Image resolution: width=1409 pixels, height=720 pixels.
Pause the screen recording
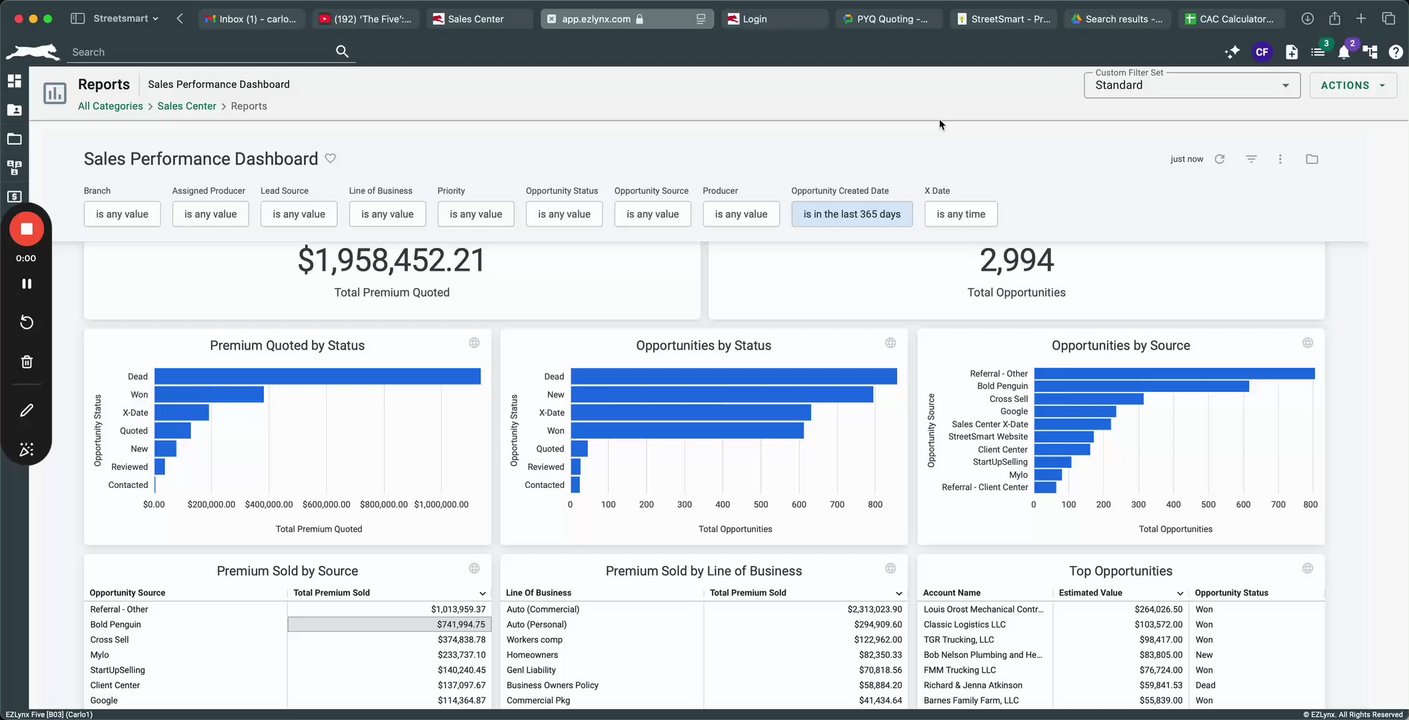click(27, 284)
